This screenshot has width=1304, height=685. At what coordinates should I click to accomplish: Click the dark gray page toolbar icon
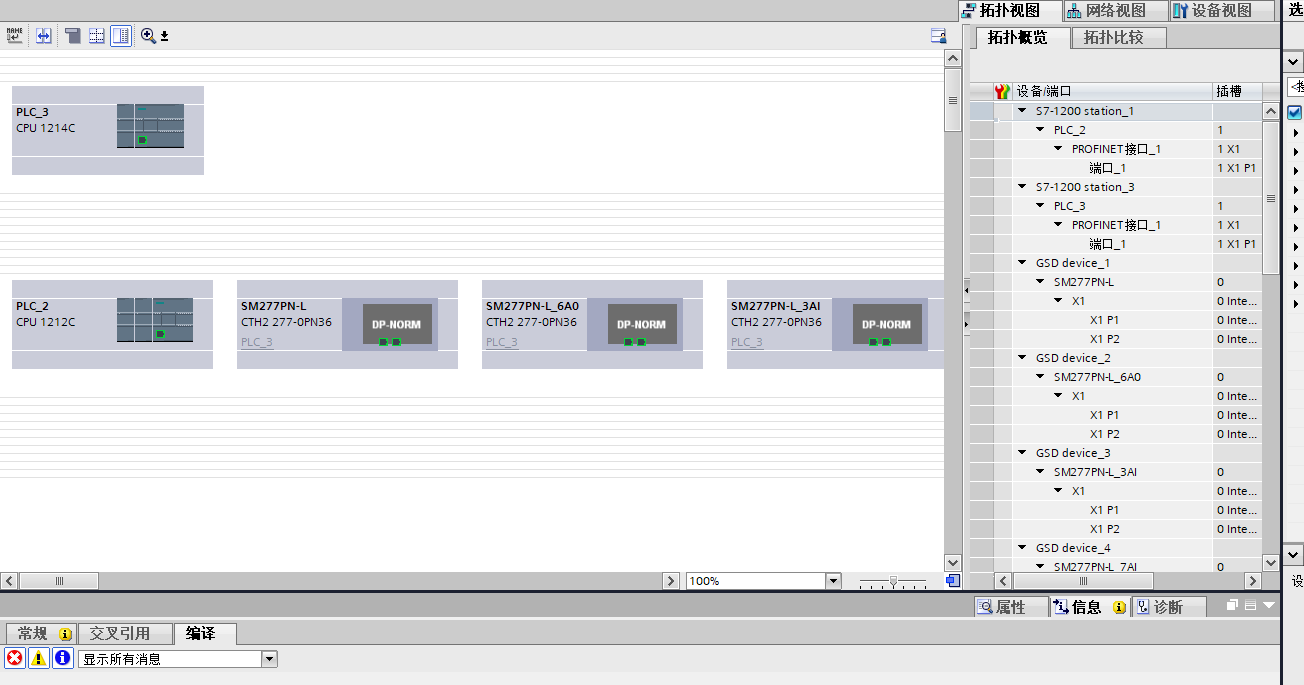pyautogui.click(x=72, y=36)
